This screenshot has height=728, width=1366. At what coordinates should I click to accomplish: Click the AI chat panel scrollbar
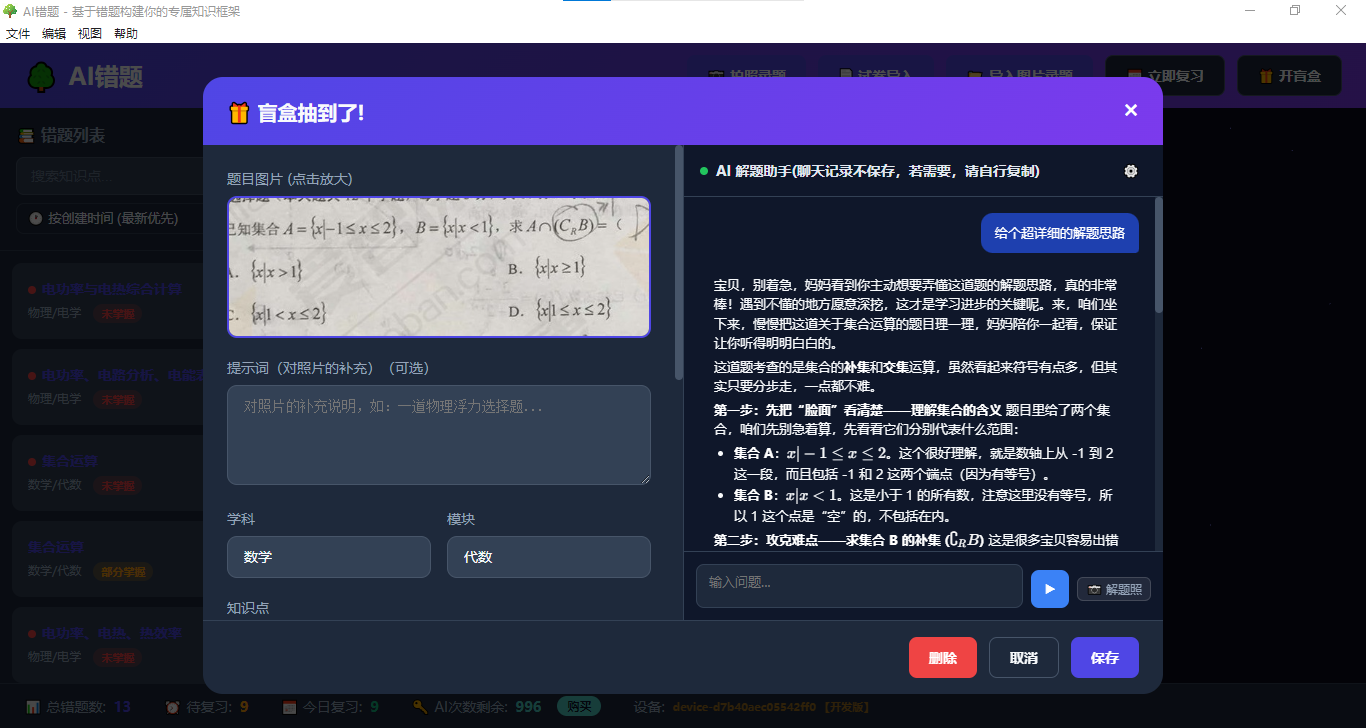click(1159, 255)
